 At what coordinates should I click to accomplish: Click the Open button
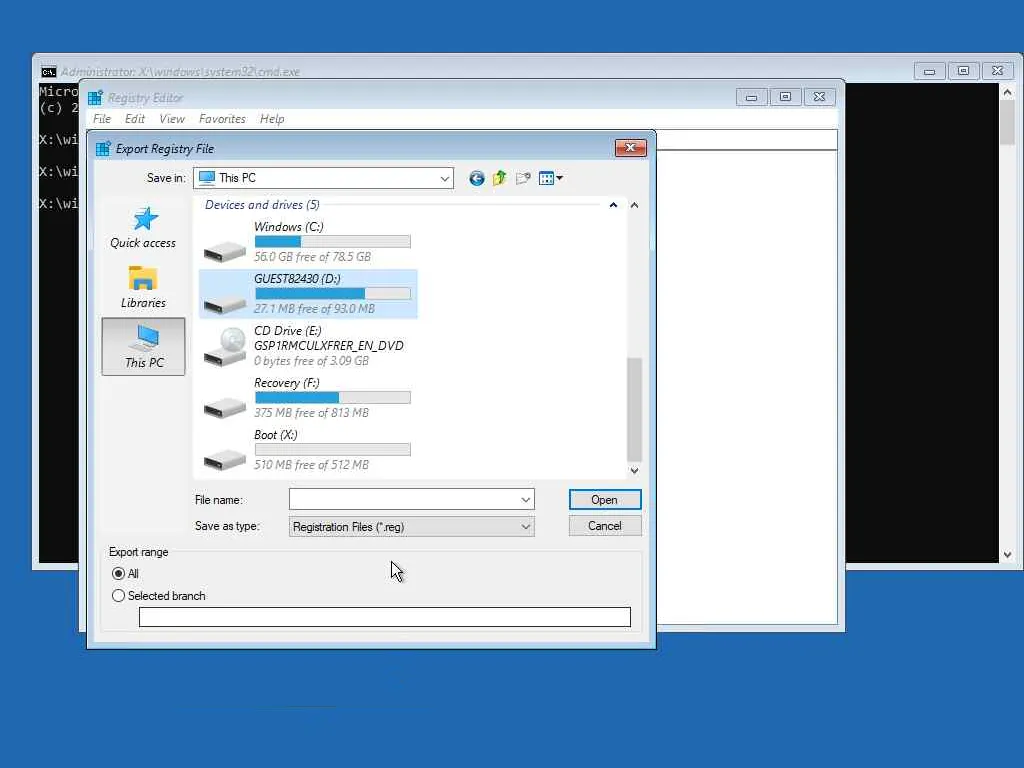pos(605,500)
